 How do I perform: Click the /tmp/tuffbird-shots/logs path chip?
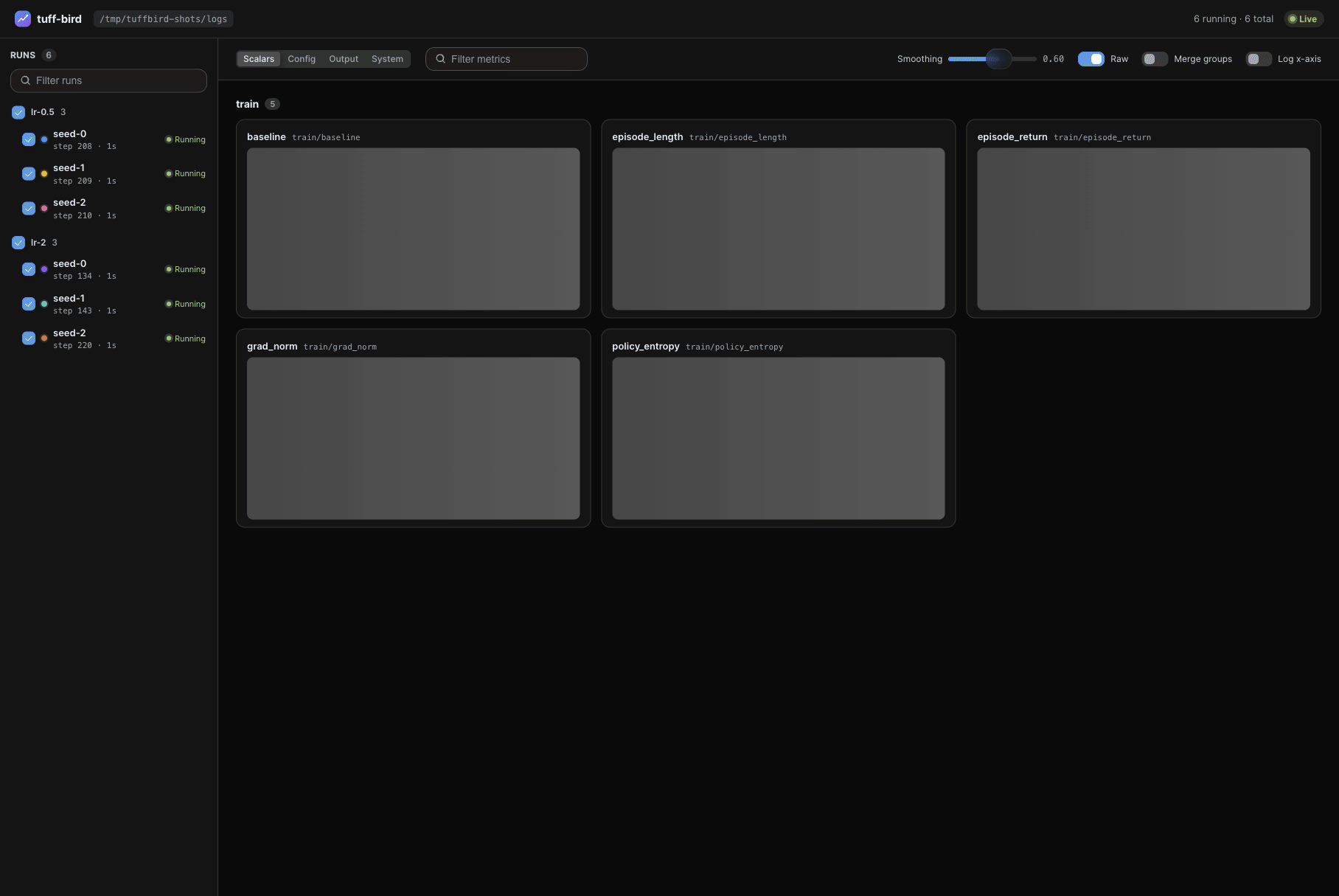[x=164, y=19]
